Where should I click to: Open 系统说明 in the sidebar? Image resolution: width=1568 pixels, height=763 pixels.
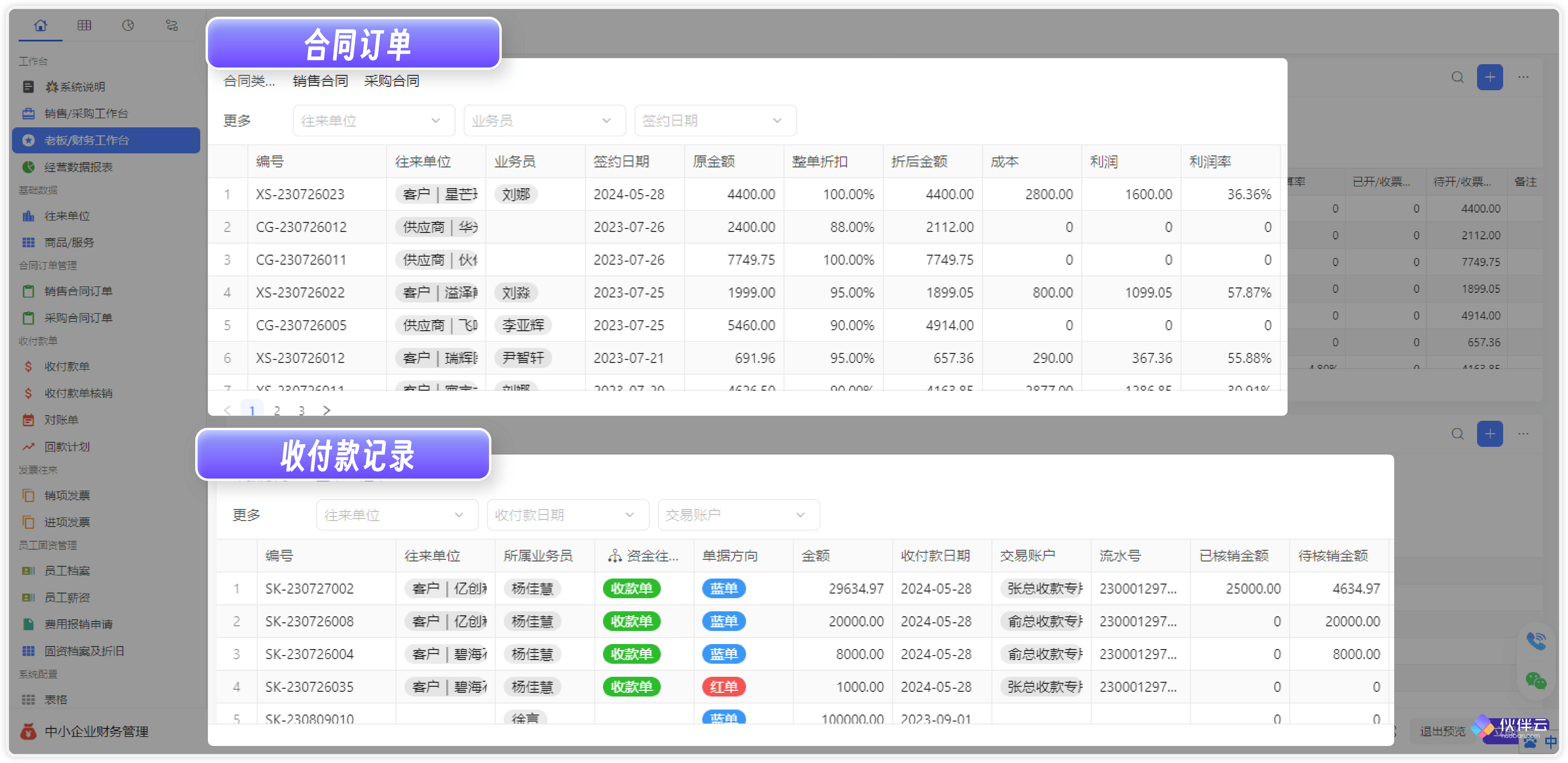[75, 87]
